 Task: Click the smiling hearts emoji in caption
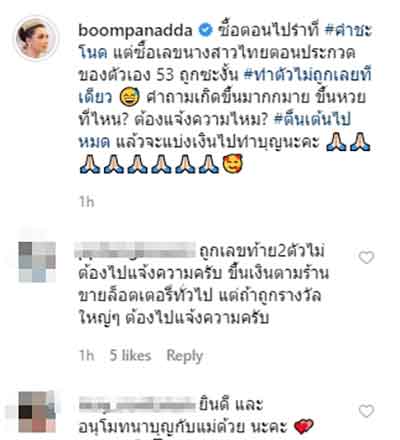pyautogui.click(x=232, y=164)
